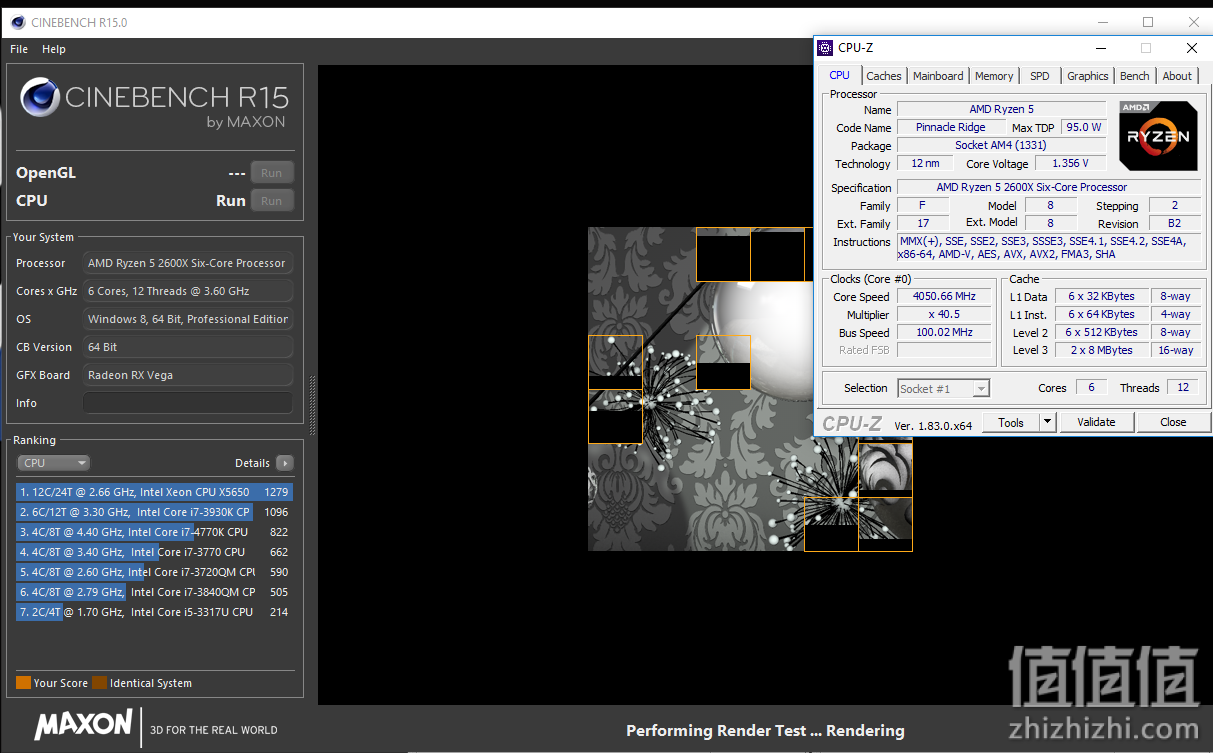Open the About tab in CPU-Z

(x=1177, y=76)
